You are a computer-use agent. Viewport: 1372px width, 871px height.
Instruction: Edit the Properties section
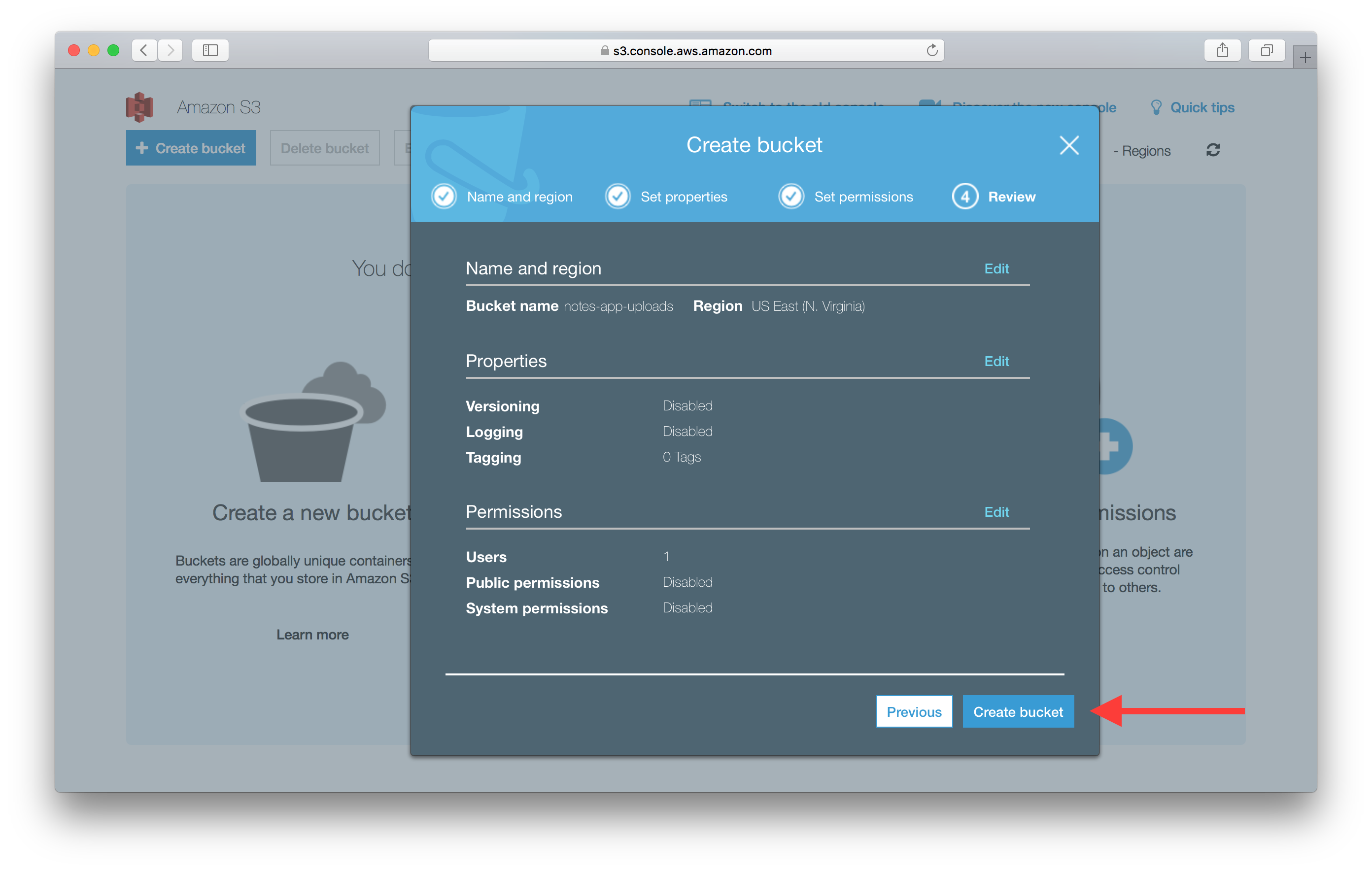pos(996,361)
